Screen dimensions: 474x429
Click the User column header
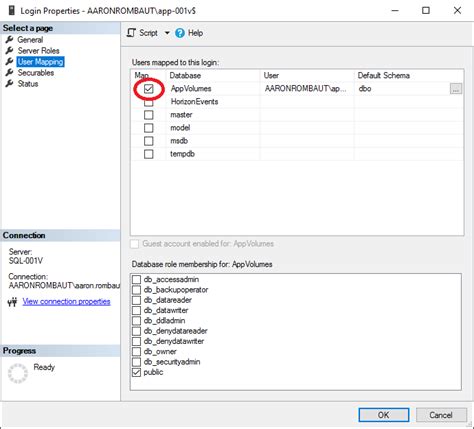pyautogui.click(x=307, y=76)
